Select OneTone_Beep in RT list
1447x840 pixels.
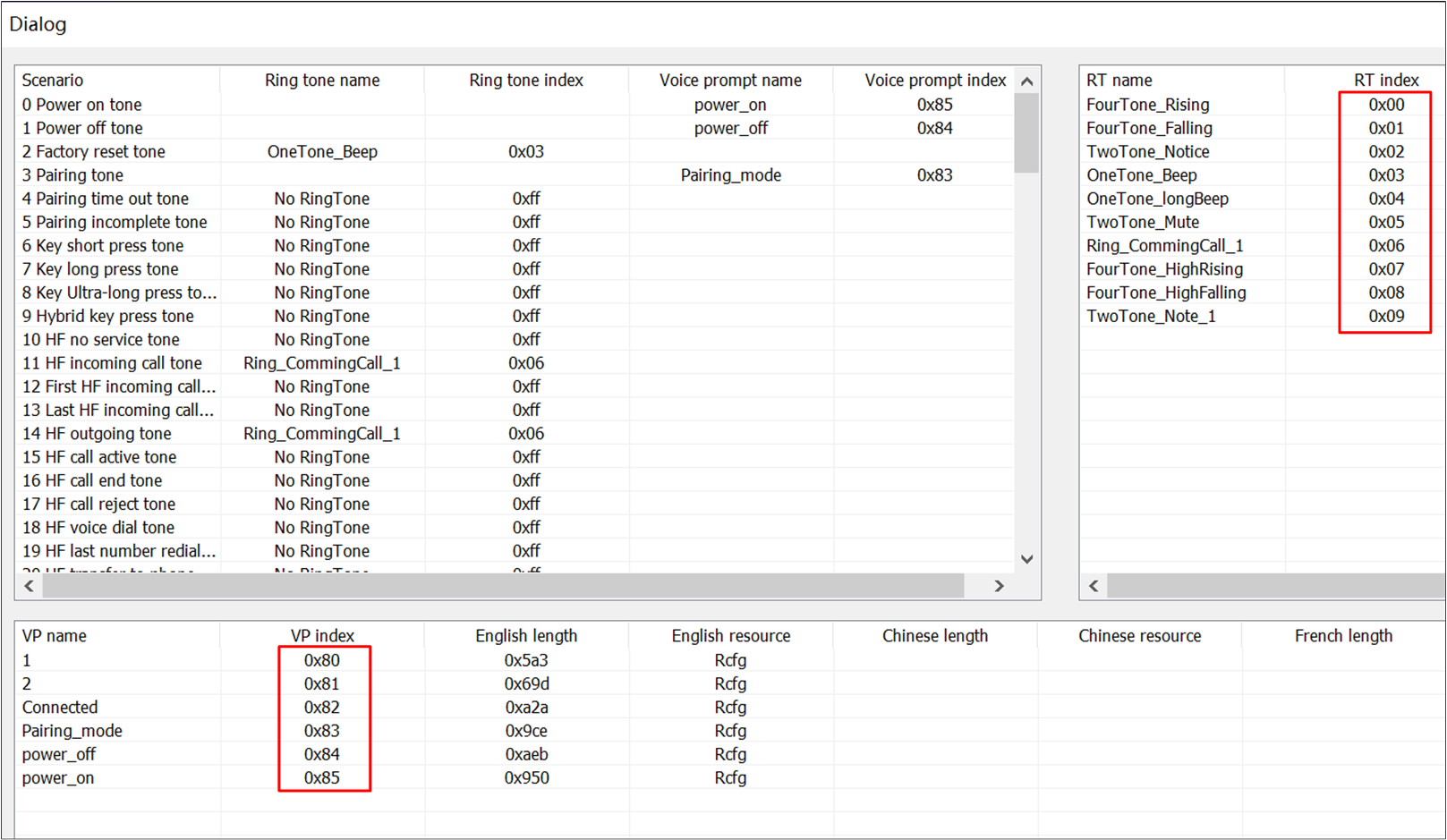pos(1142,175)
